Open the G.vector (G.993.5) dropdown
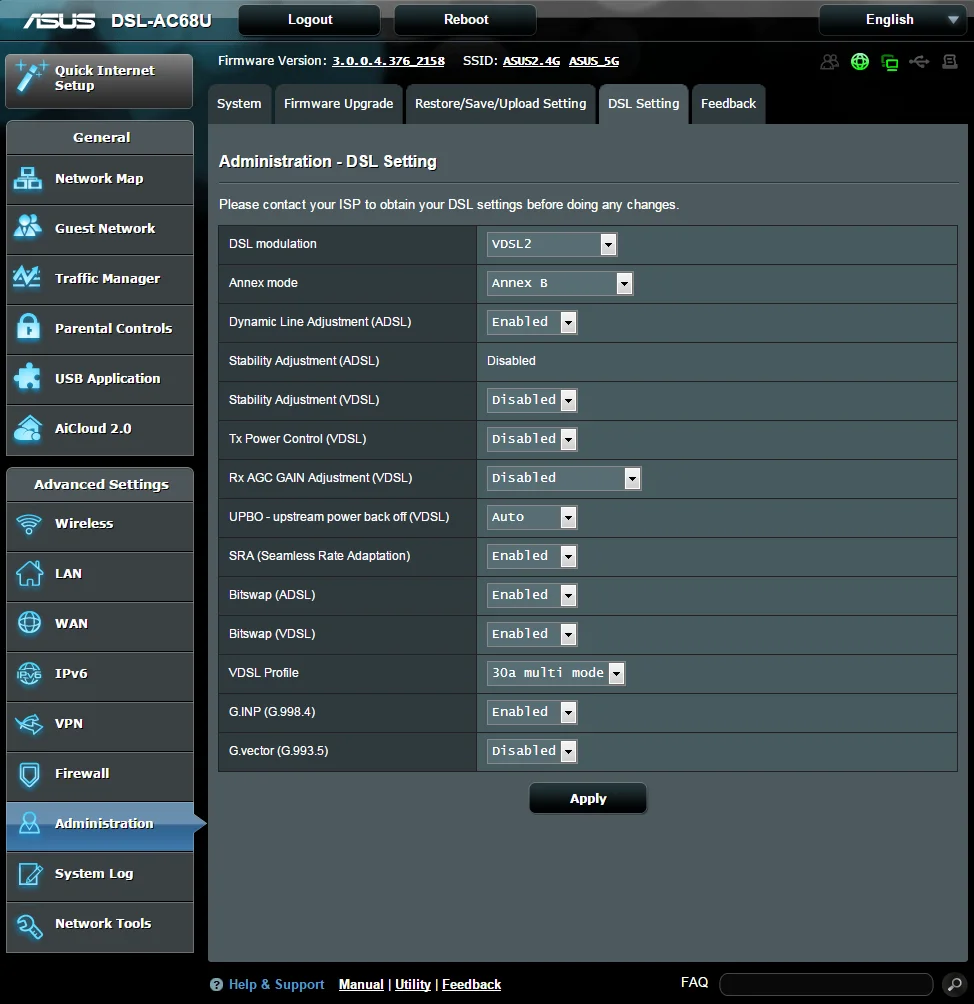 point(532,751)
